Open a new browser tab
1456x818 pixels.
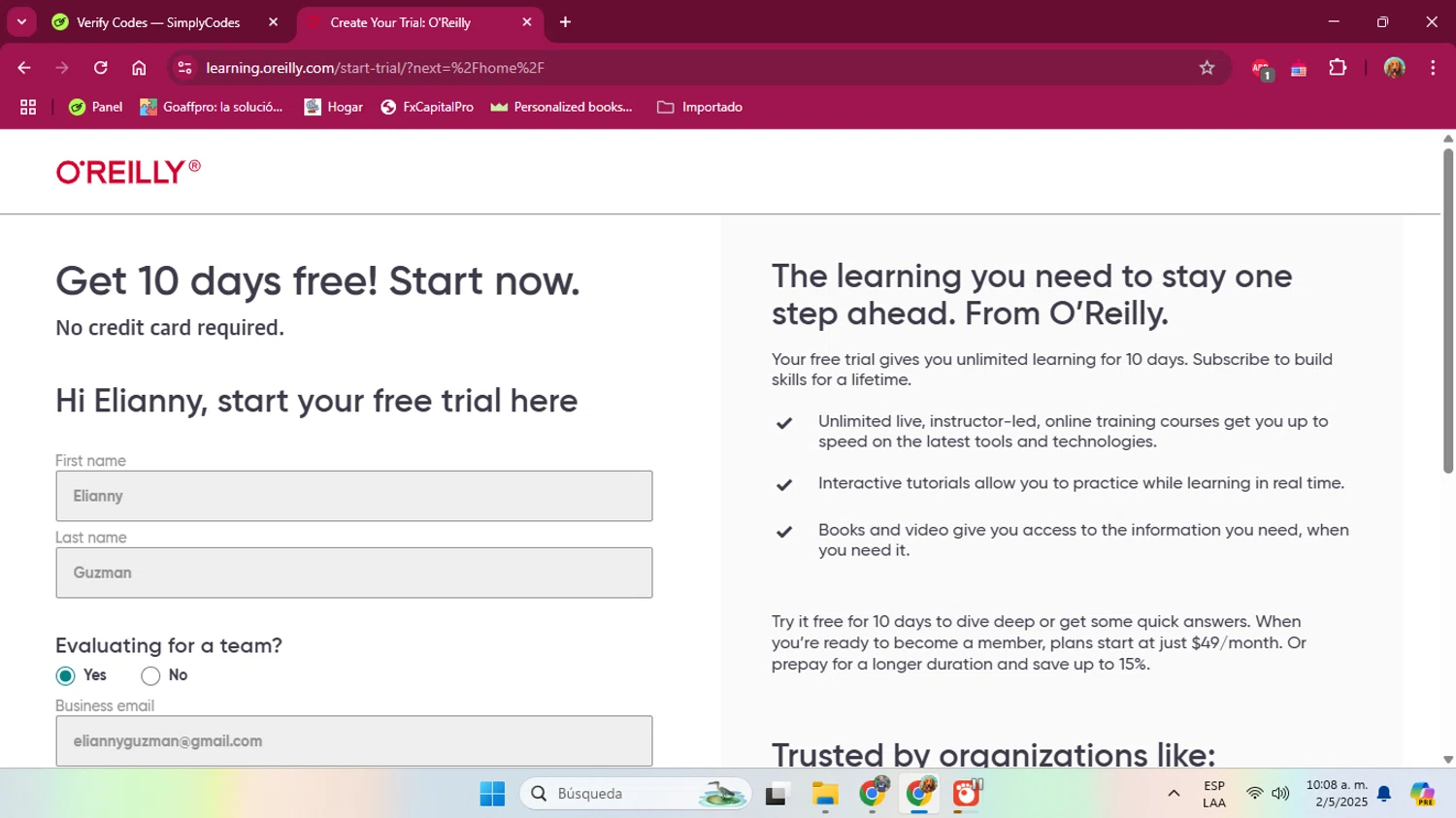pyautogui.click(x=565, y=22)
